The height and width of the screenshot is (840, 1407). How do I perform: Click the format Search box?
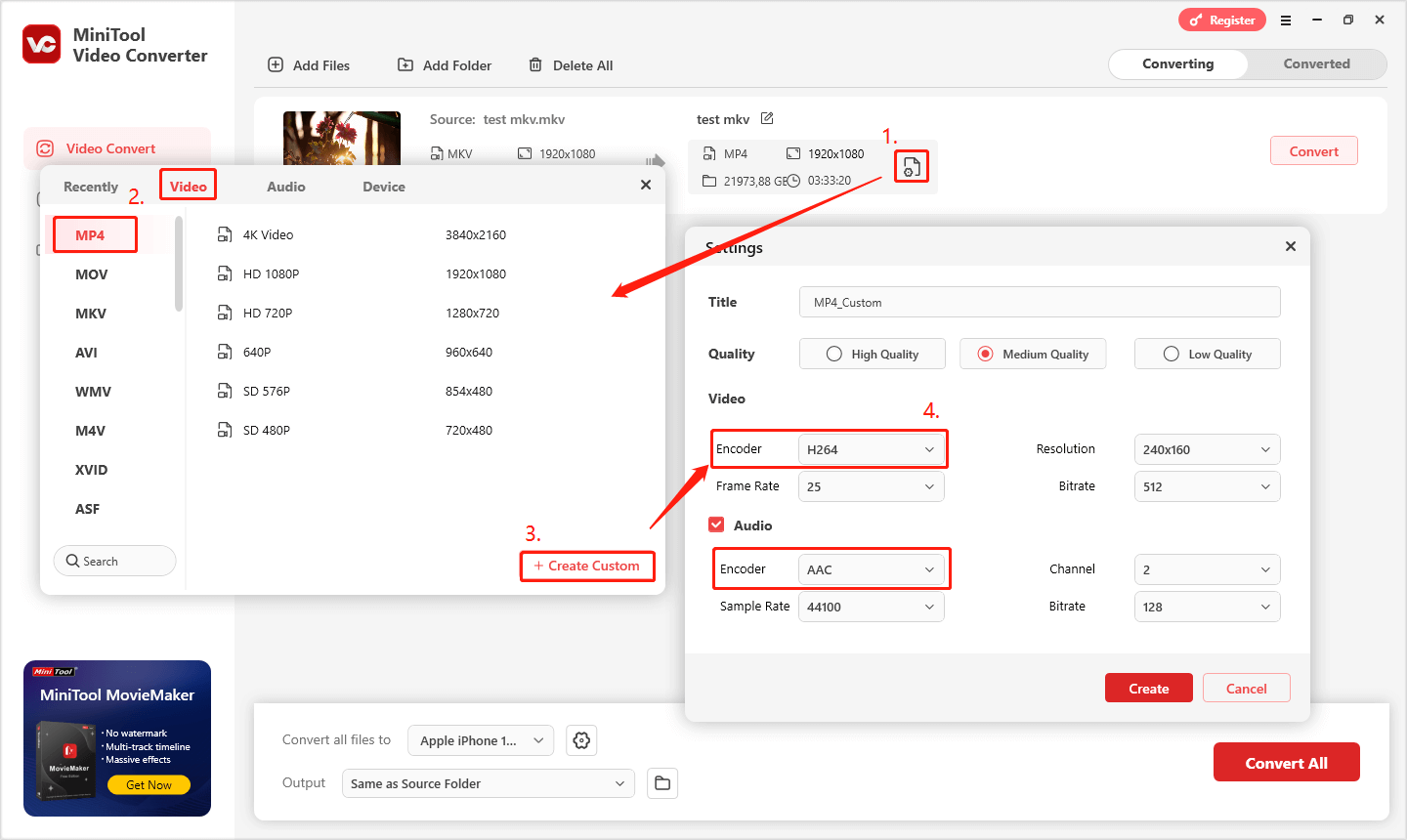coord(114,561)
